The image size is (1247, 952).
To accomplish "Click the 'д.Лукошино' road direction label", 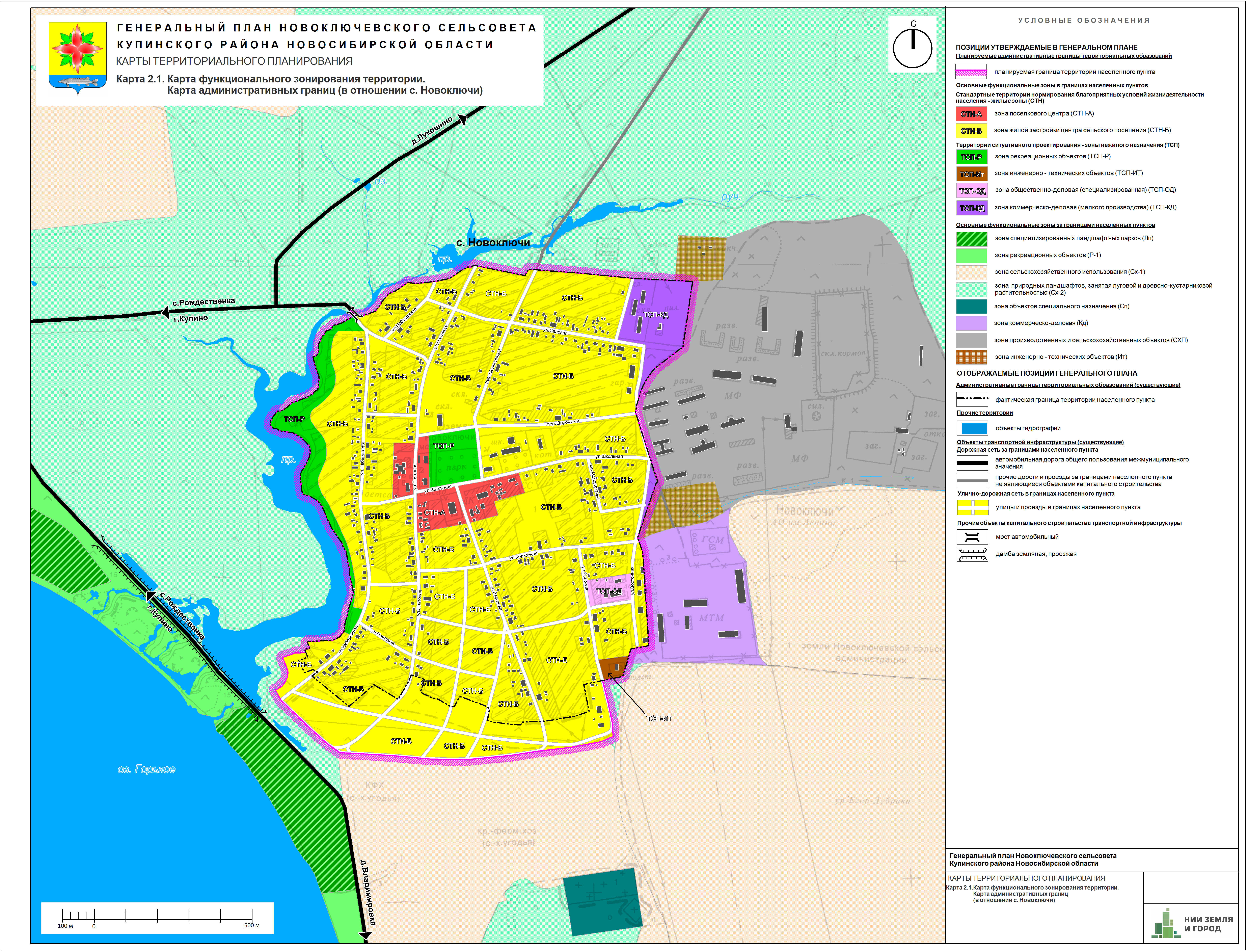I will (432, 131).
